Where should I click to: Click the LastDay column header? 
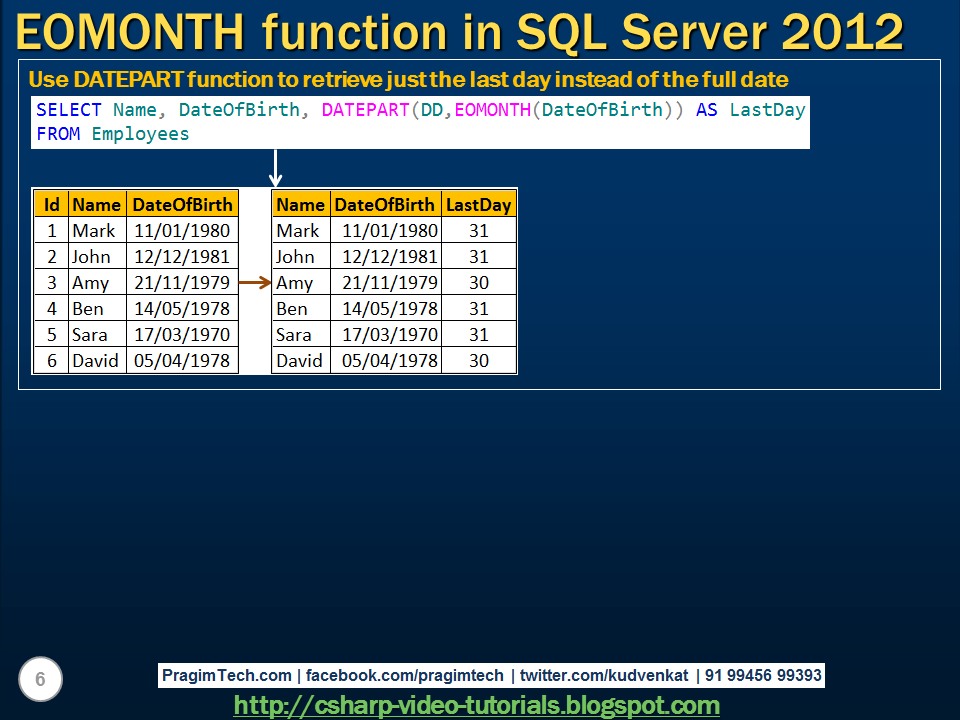pyautogui.click(x=478, y=203)
